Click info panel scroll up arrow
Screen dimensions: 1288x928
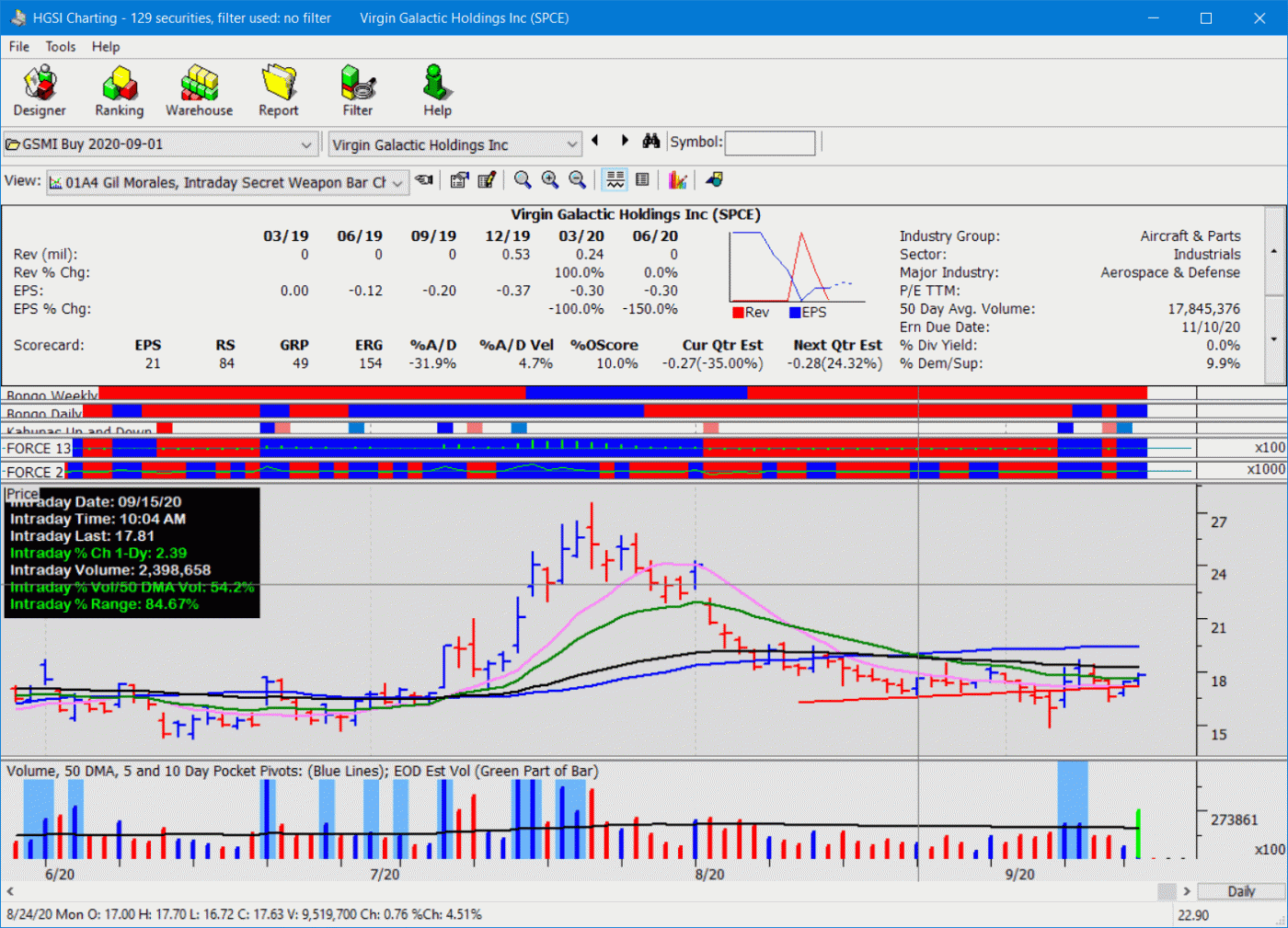1274,251
